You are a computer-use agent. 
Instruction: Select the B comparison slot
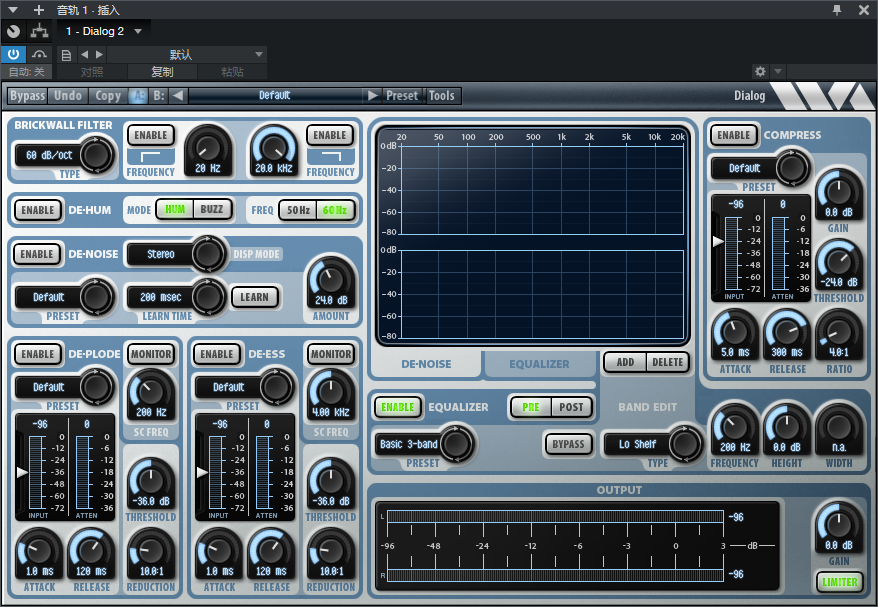(158, 96)
